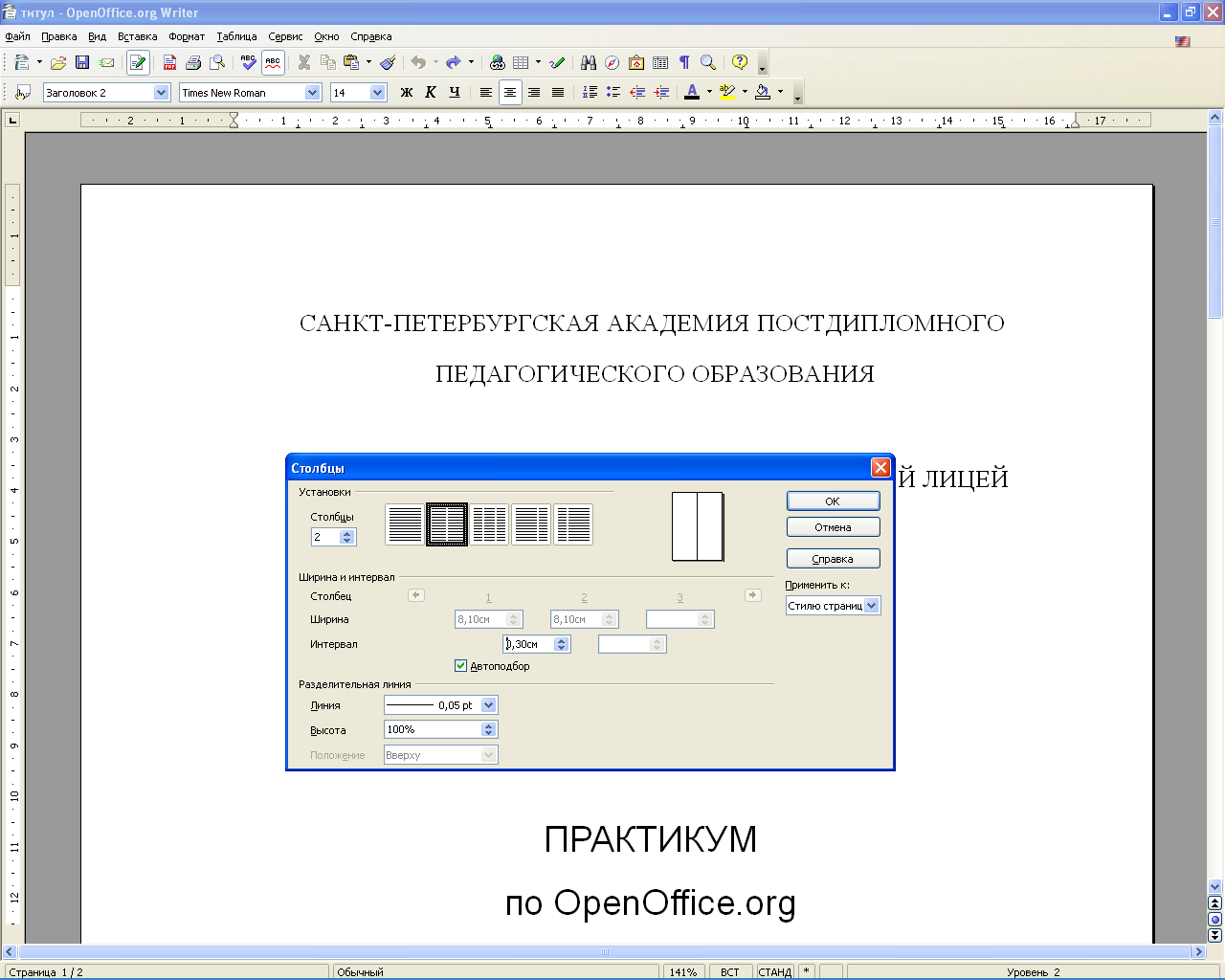Click the Help question mark icon
1225x980 pixels.
click(740, 62)
